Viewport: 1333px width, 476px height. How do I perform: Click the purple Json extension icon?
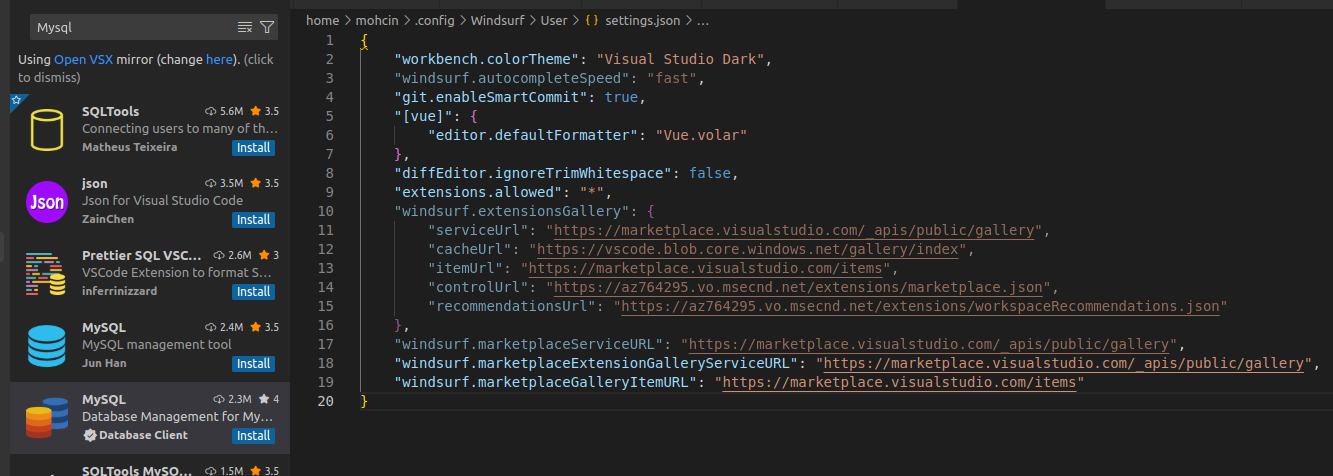pyautogui.click(x=46, y=202)
